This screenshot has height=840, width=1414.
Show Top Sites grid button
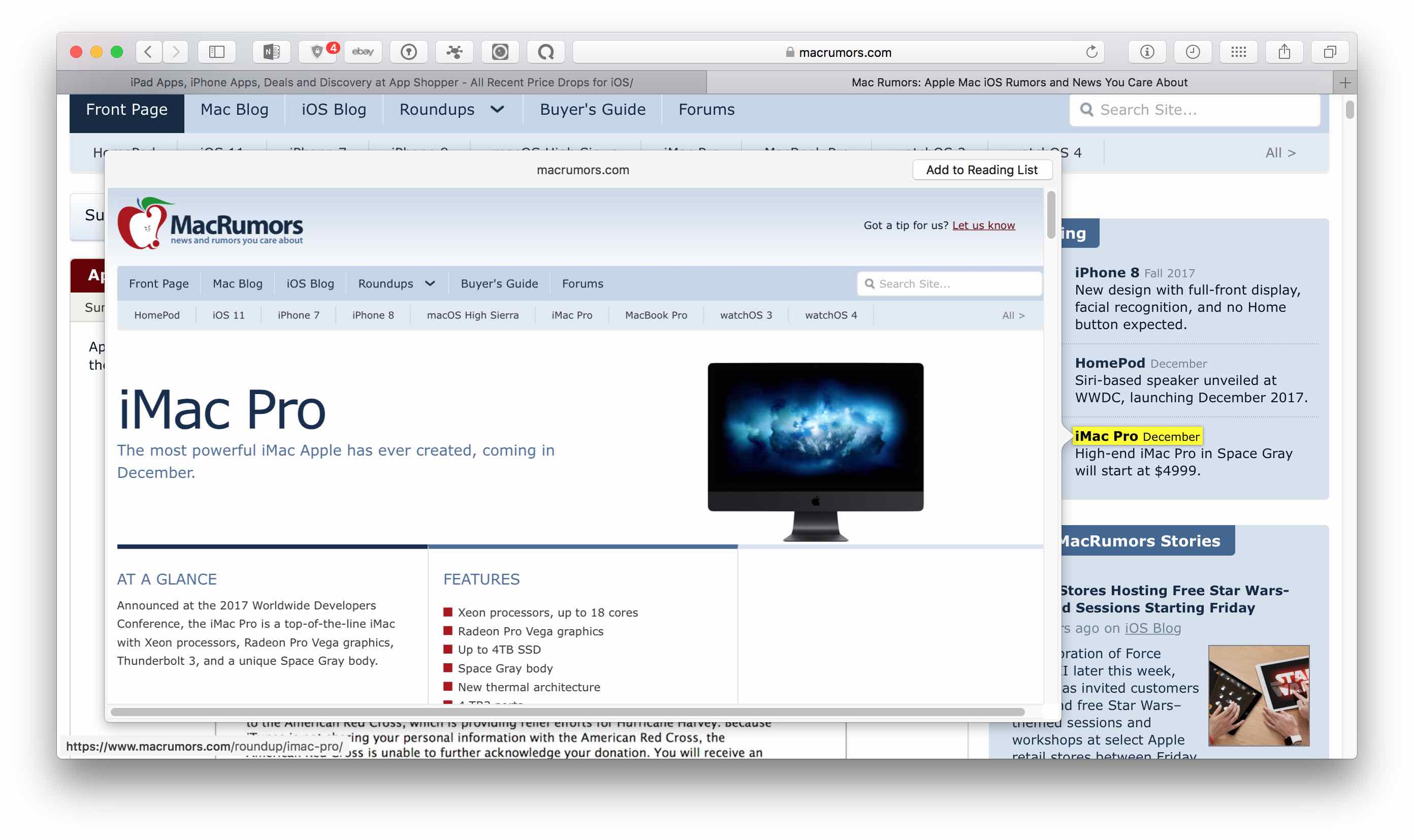1239,52
